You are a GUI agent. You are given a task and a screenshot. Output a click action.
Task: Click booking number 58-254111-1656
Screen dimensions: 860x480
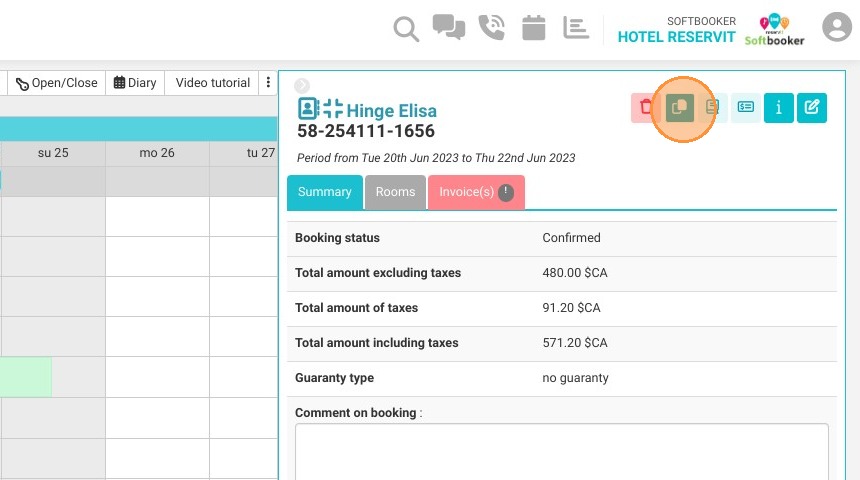pyautogui.click(x=366, y=131)
